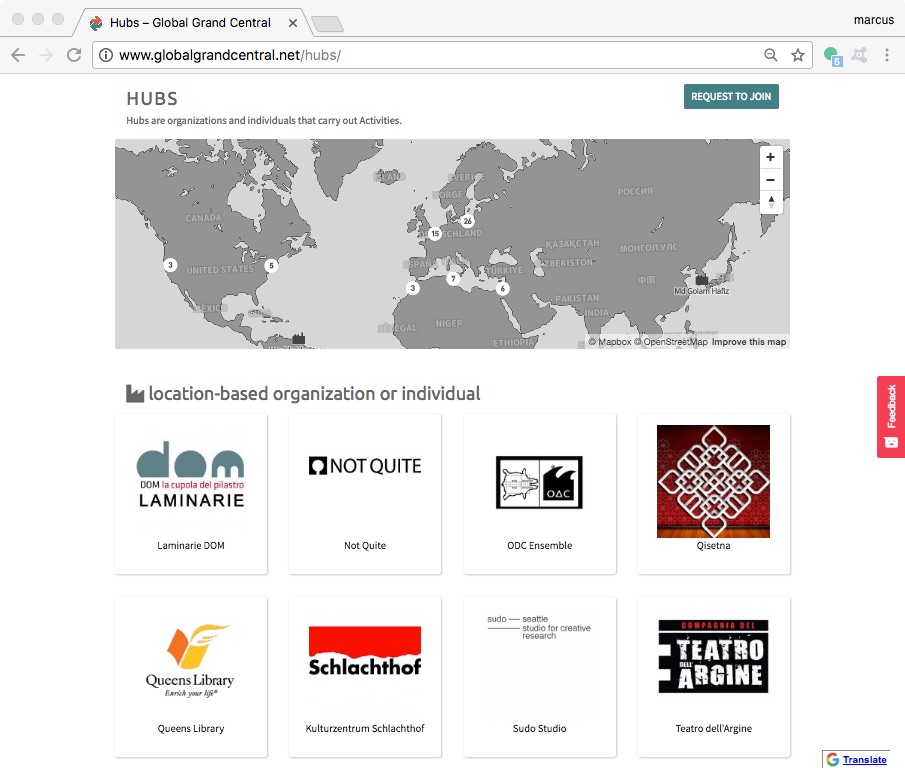Reload the Hubs page

click(x=74, y=55)
